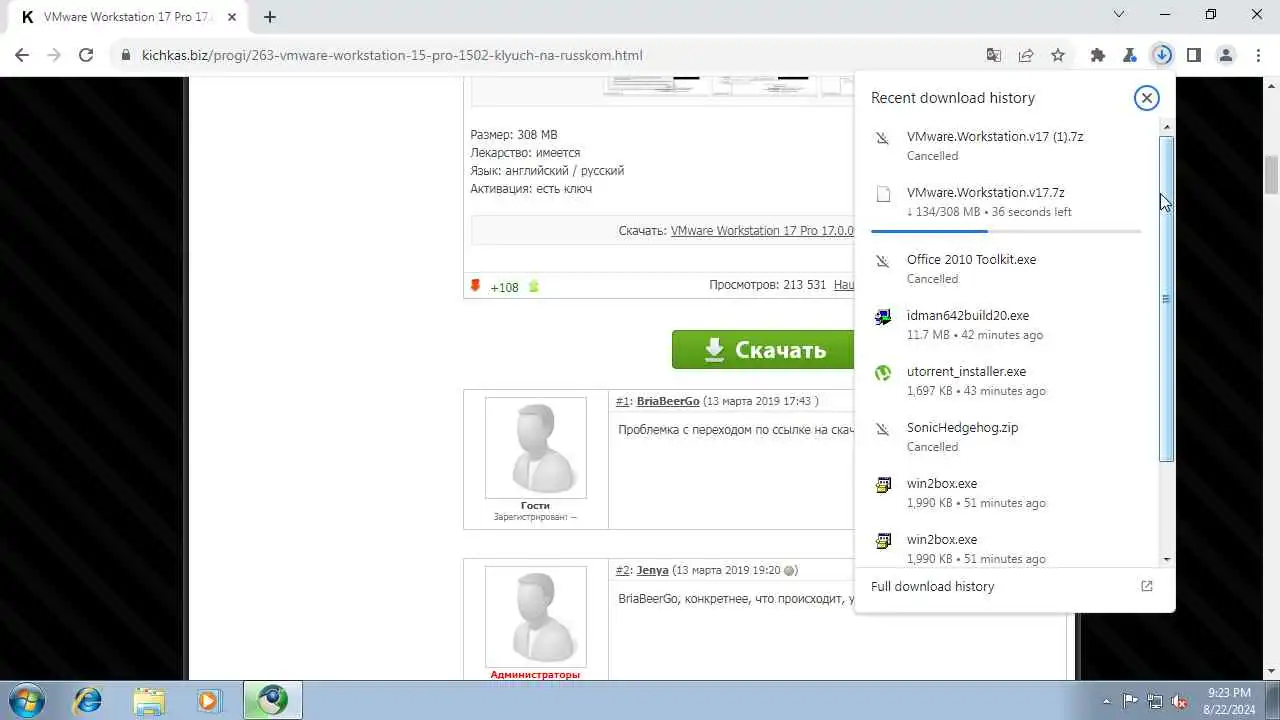The image size is (1280, 720).
Task: Reload the page with refresh icon
Action: tap(86, 56)
